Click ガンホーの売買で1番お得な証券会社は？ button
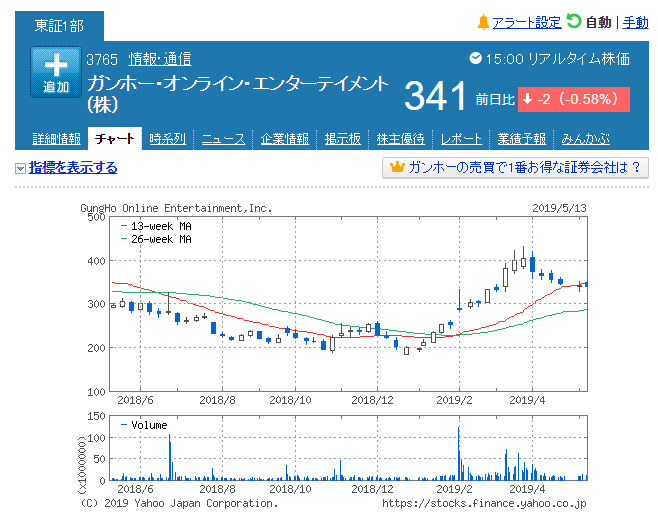Image resolution: width=658 pixels, height=517 pixels. click(x=515, y=167)
